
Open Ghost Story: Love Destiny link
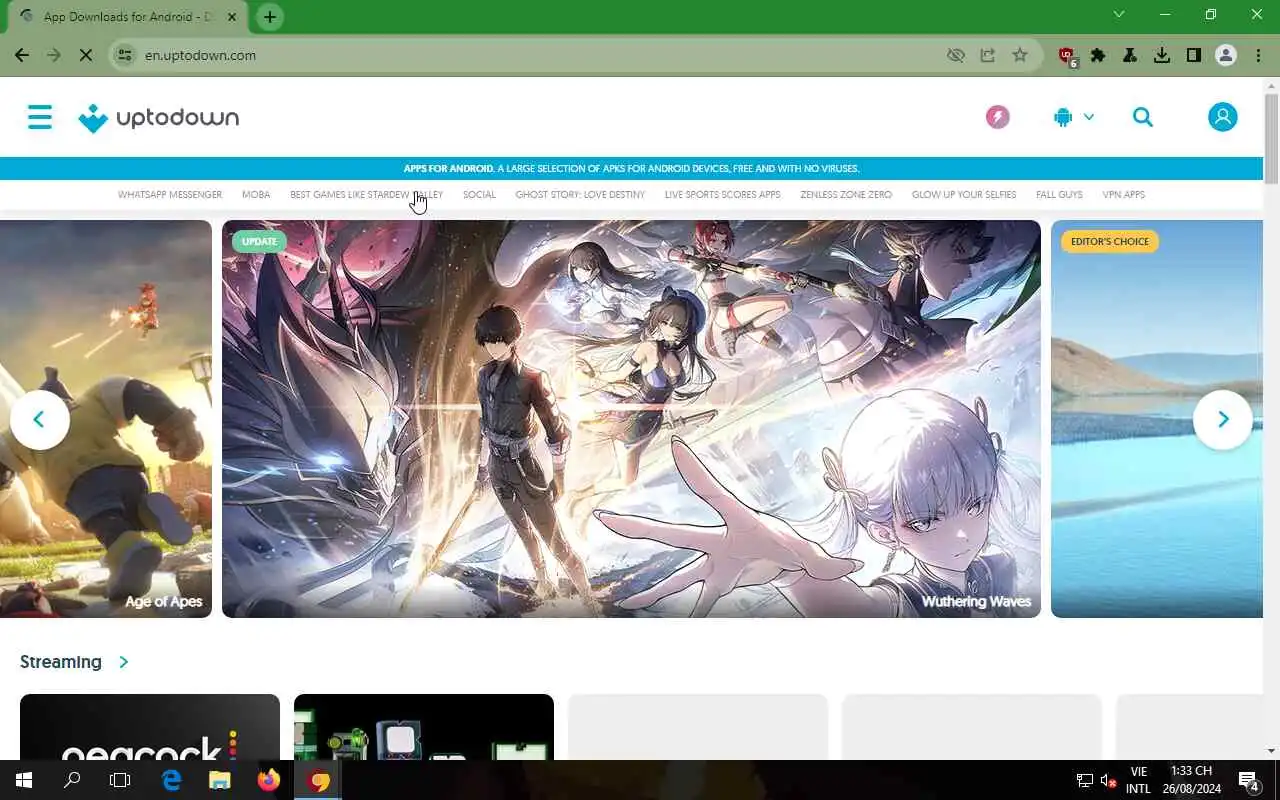580,195
